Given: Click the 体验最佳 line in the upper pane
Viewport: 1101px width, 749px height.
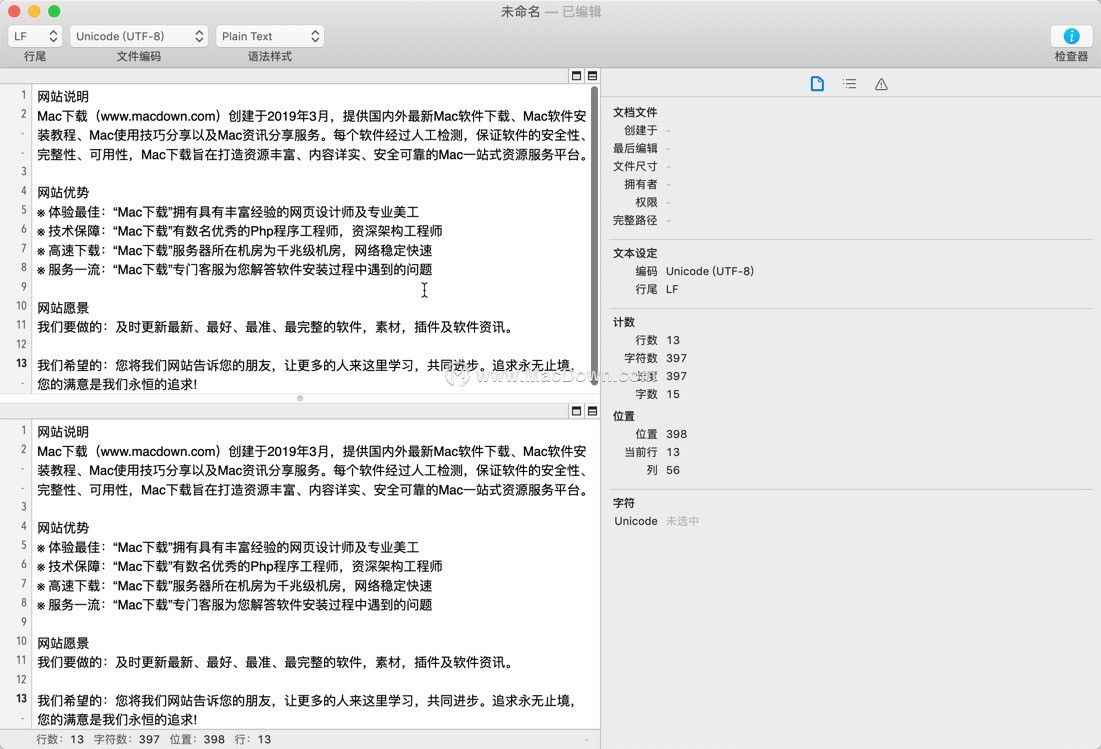Looking at the screenshot, I should pos(228,212).
